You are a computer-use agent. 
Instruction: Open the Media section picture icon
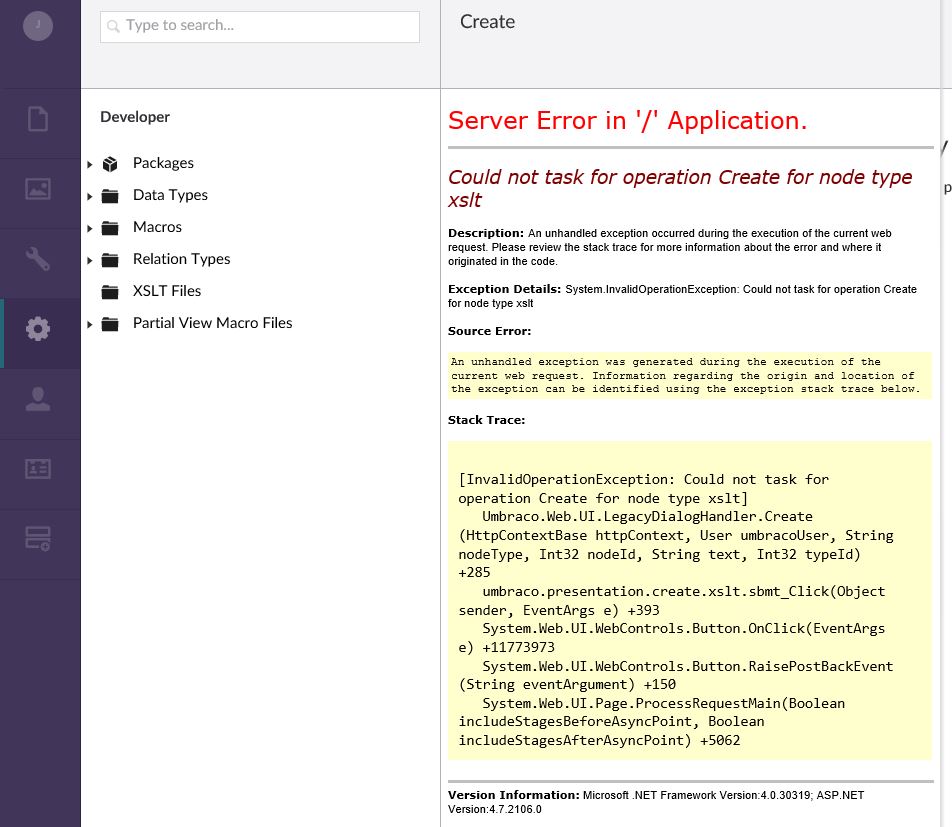click(38, 189)
